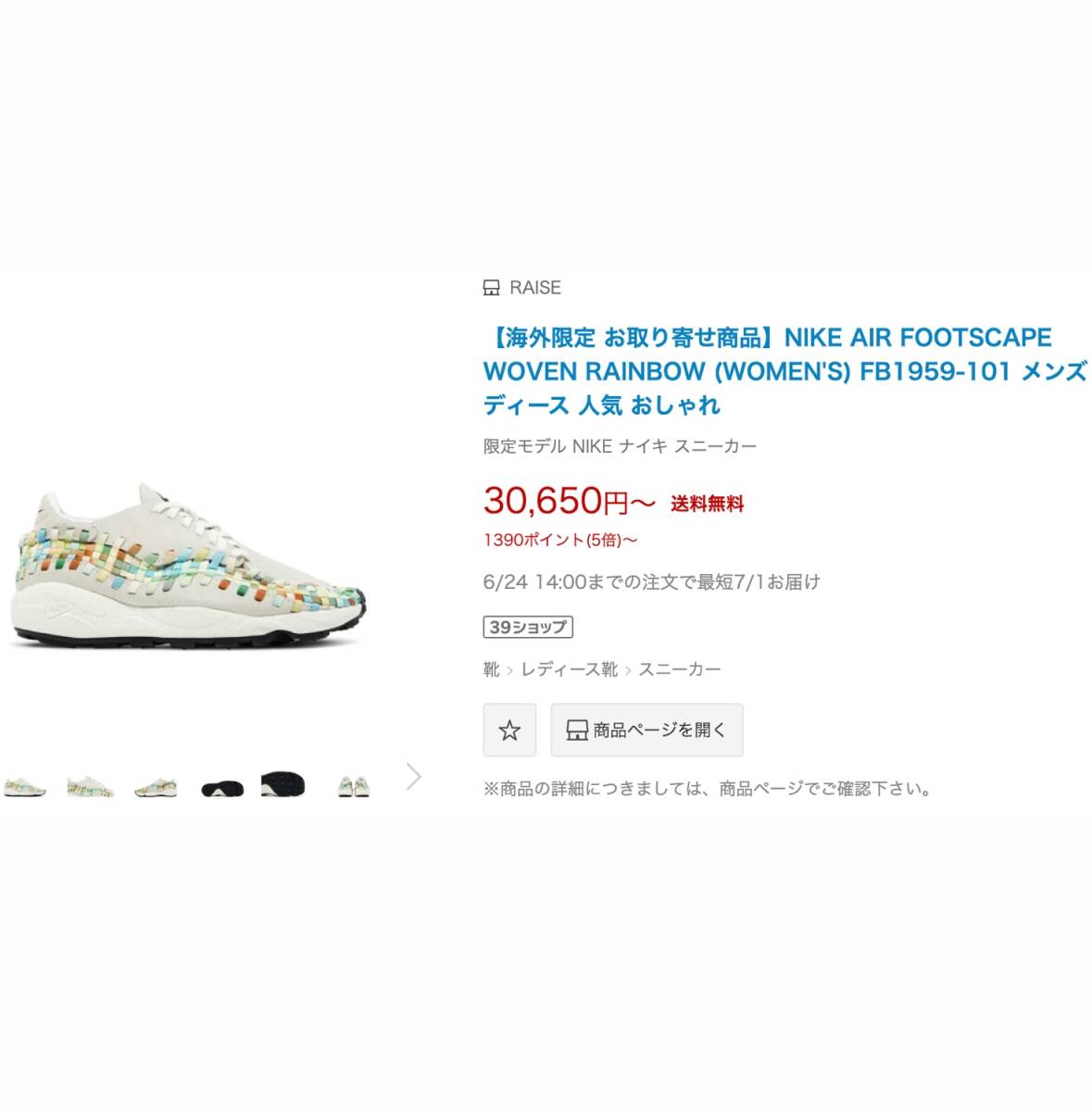Click the 39ショップ badge
This screenshot has height=1111, width=1092.
[x=528, y=627]
